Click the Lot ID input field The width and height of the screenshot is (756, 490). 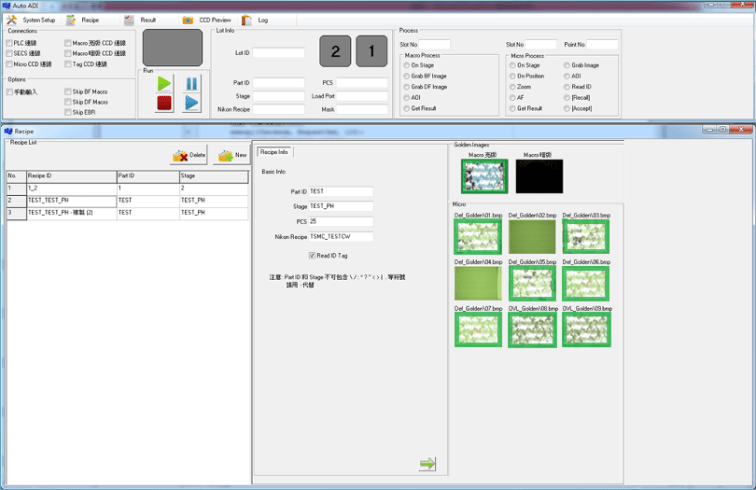(x=278, y=53)
